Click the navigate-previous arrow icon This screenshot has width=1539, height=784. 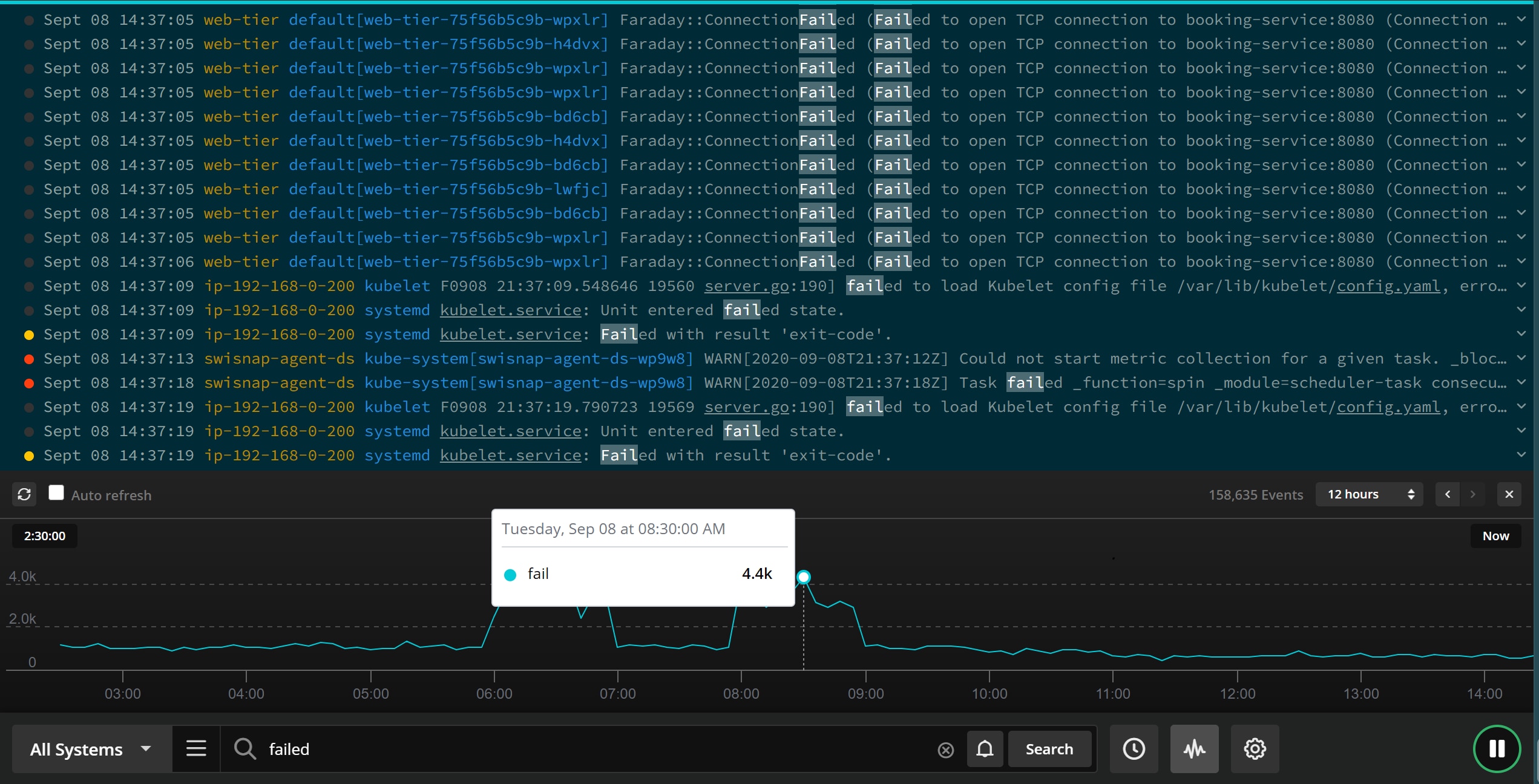[x=1448, y=494]
